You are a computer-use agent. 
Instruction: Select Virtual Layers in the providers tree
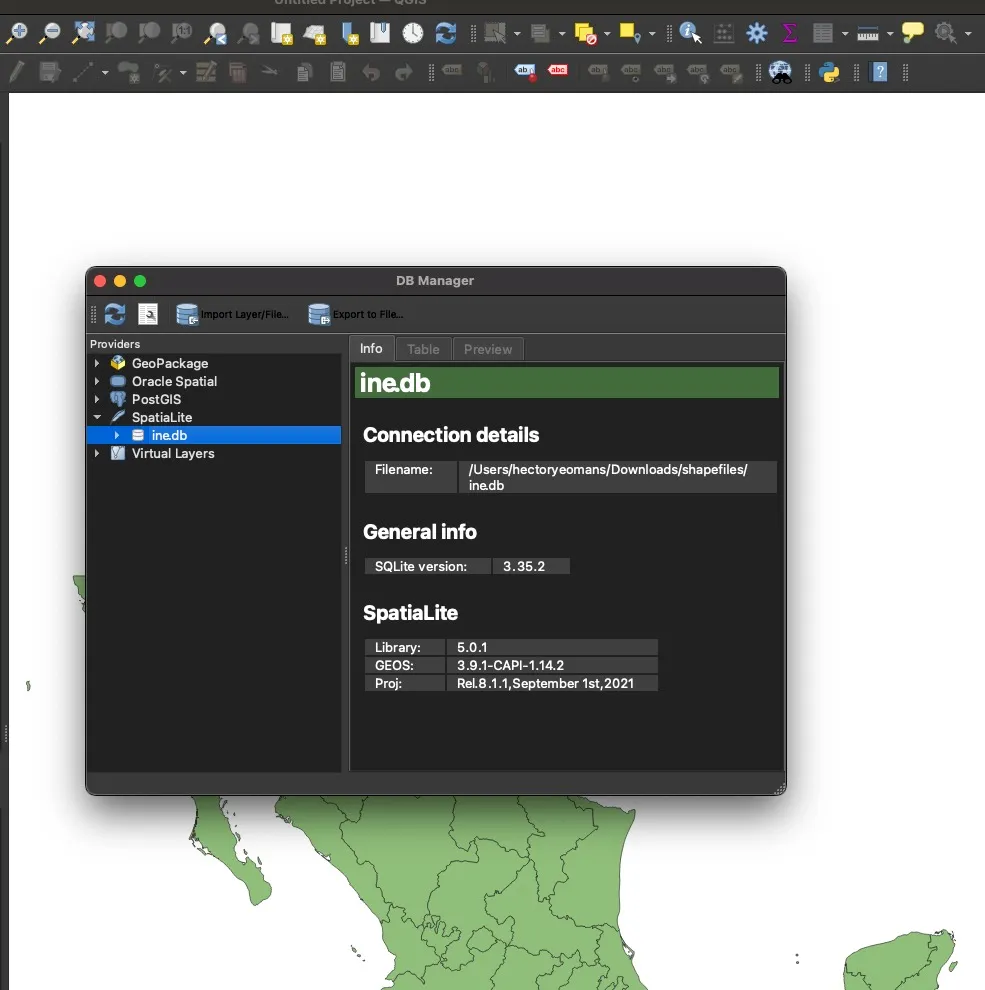coord(173,454)
